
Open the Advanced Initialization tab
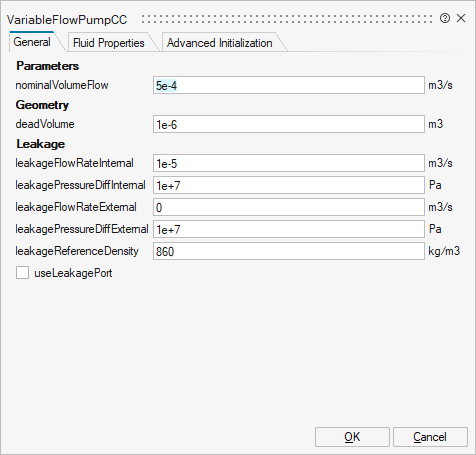point(220,43)
